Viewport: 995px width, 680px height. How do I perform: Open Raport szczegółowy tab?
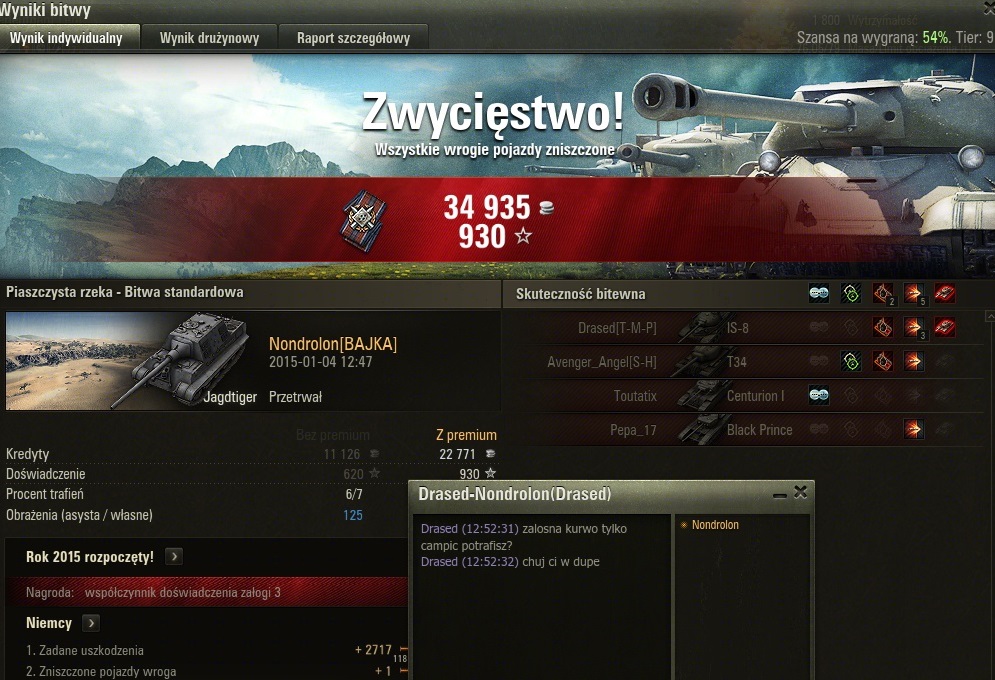point(353,37)
